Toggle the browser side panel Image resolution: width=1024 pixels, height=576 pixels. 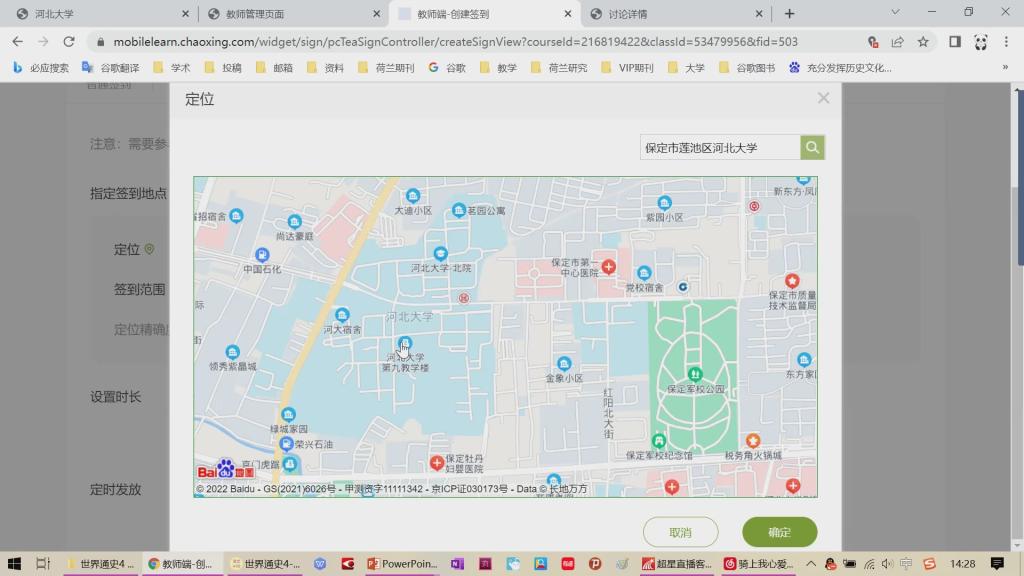tap(955, 42)
